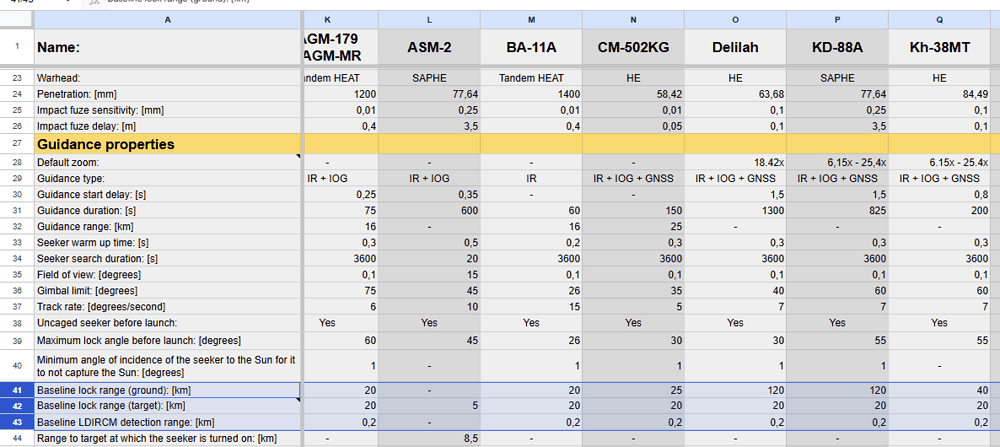
Task: Select row 27 header
Action: 17,144
